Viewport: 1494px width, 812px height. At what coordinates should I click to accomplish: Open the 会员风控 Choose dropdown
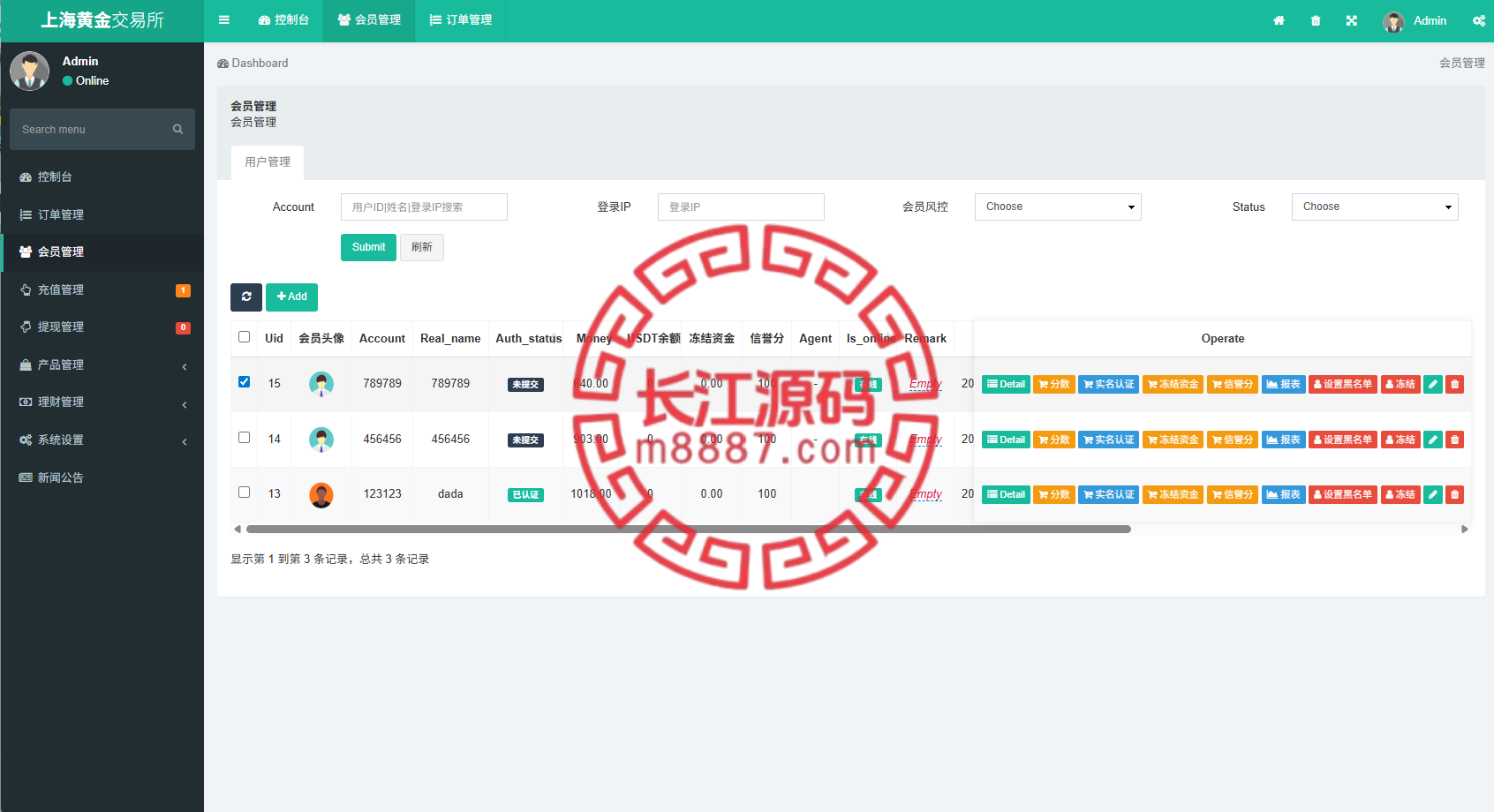tap(1058, 207)
